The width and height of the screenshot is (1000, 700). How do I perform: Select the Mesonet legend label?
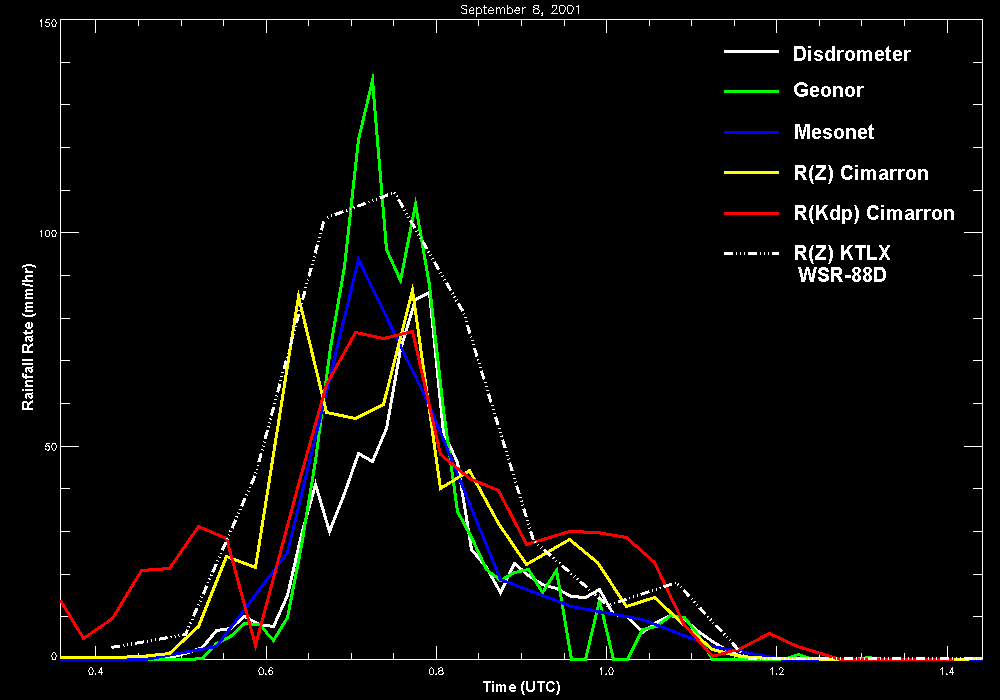[x=833, y=132]
